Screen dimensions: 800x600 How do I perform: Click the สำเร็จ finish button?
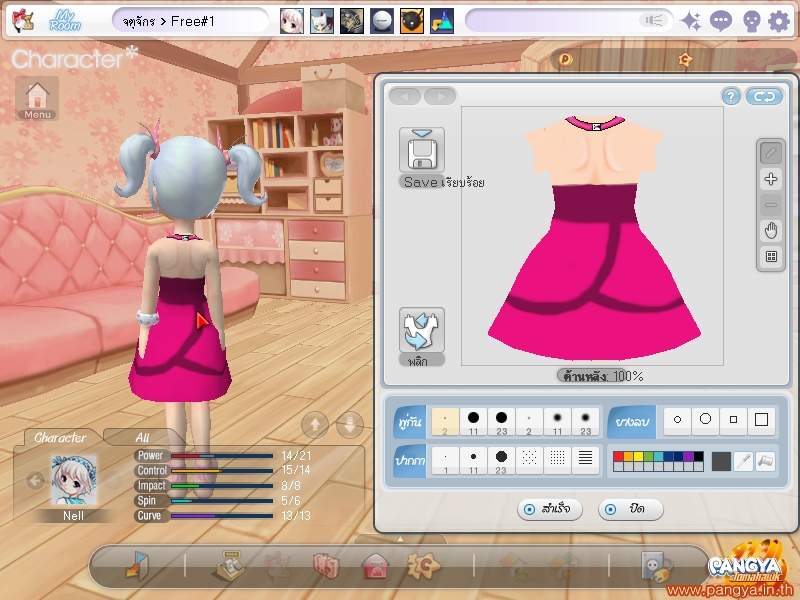tap(549, 509)
